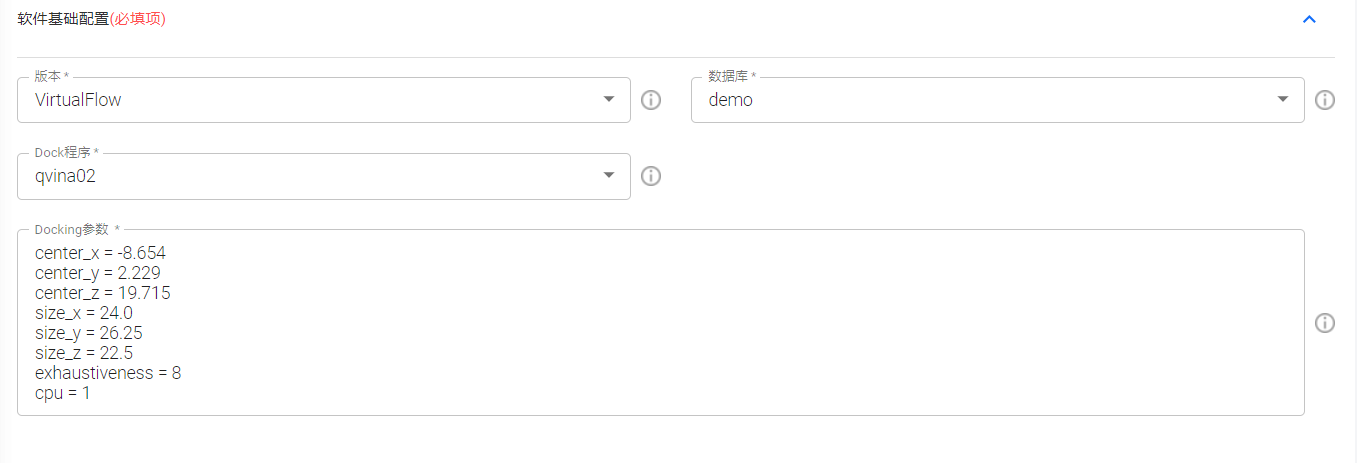Select the qvina02 Dock program field
The image size is (1357, 463).
[x=324, y=176]
